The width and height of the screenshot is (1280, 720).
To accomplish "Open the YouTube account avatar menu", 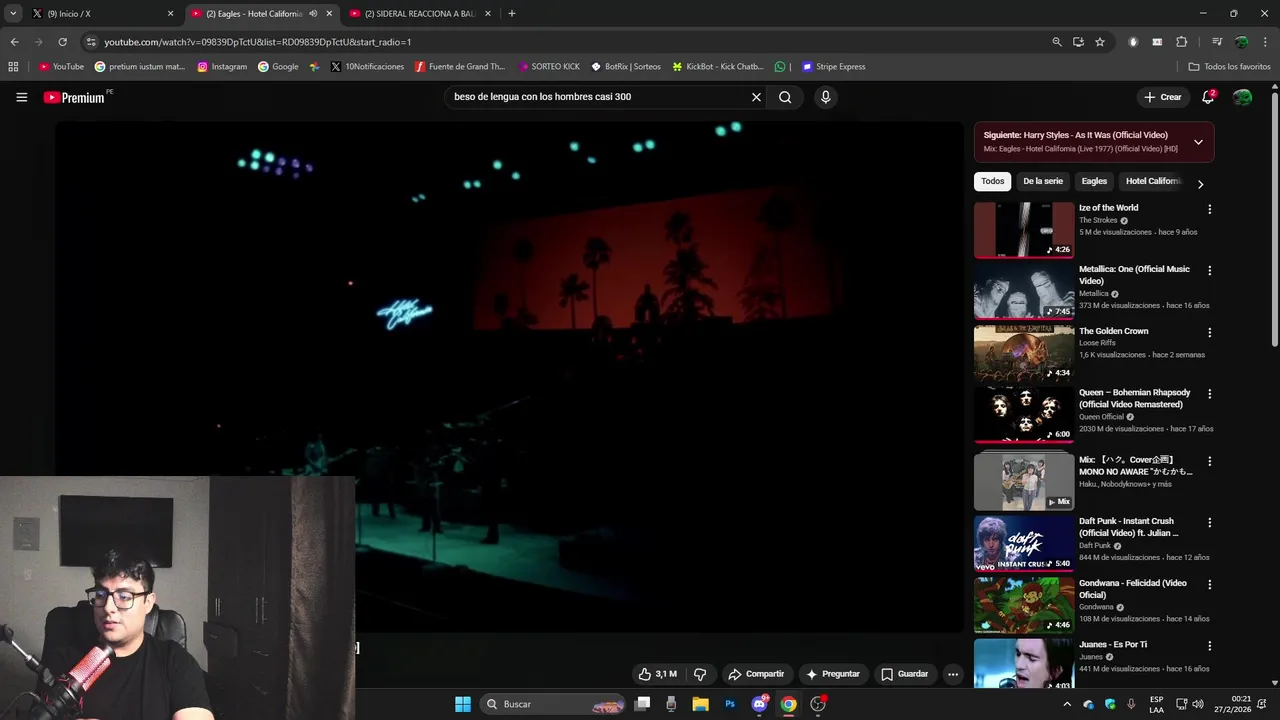I will coord(1242,97).
